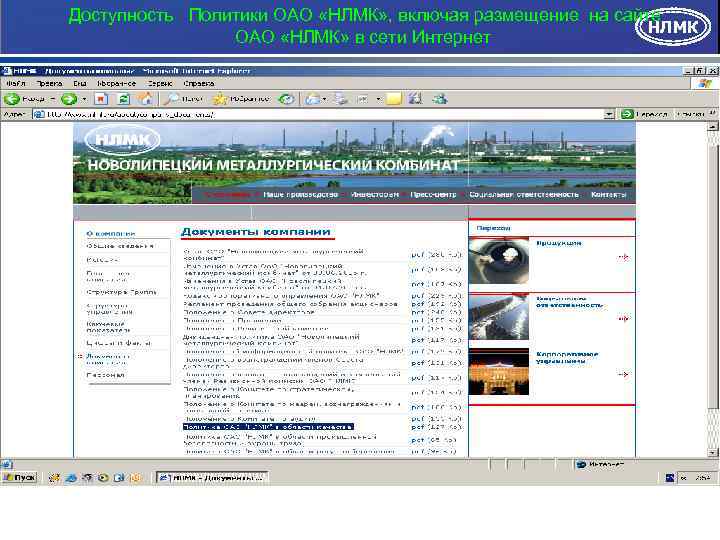Image resolution: width=720 pixels, height=540 pixels.
Task: Click the Refresh page icon
Action: click(123, 99)
